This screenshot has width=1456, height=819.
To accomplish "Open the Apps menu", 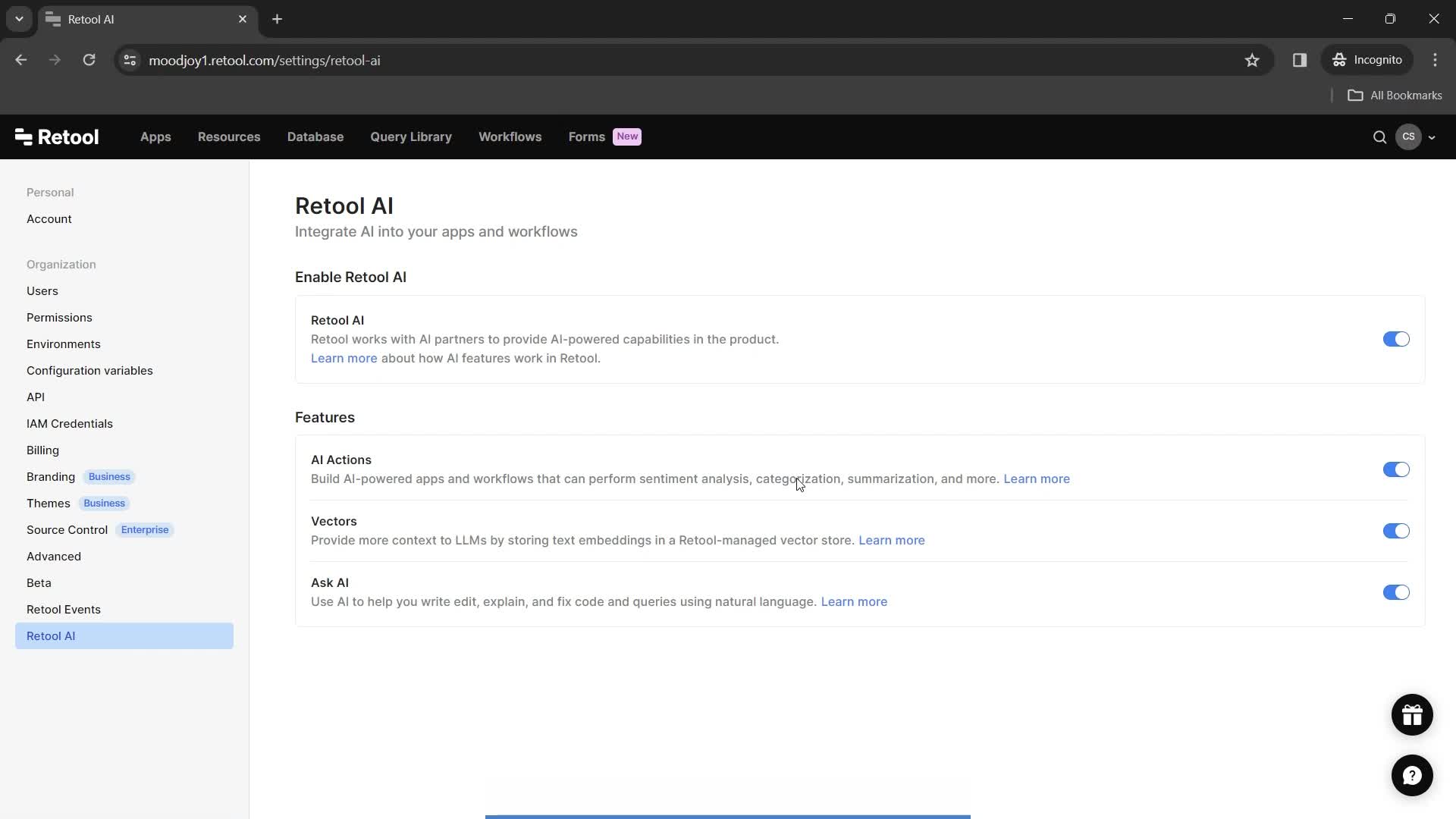I will 155,137.
